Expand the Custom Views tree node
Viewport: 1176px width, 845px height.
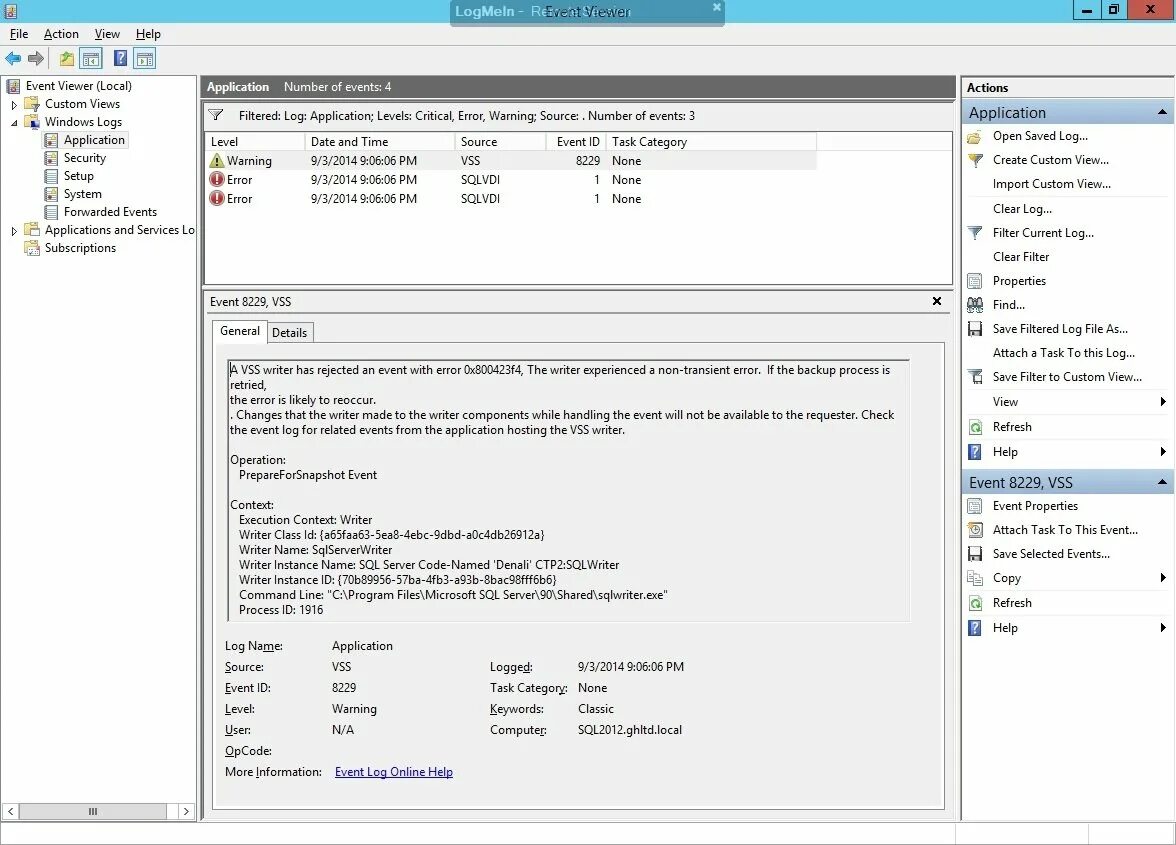tap(14, 105)
